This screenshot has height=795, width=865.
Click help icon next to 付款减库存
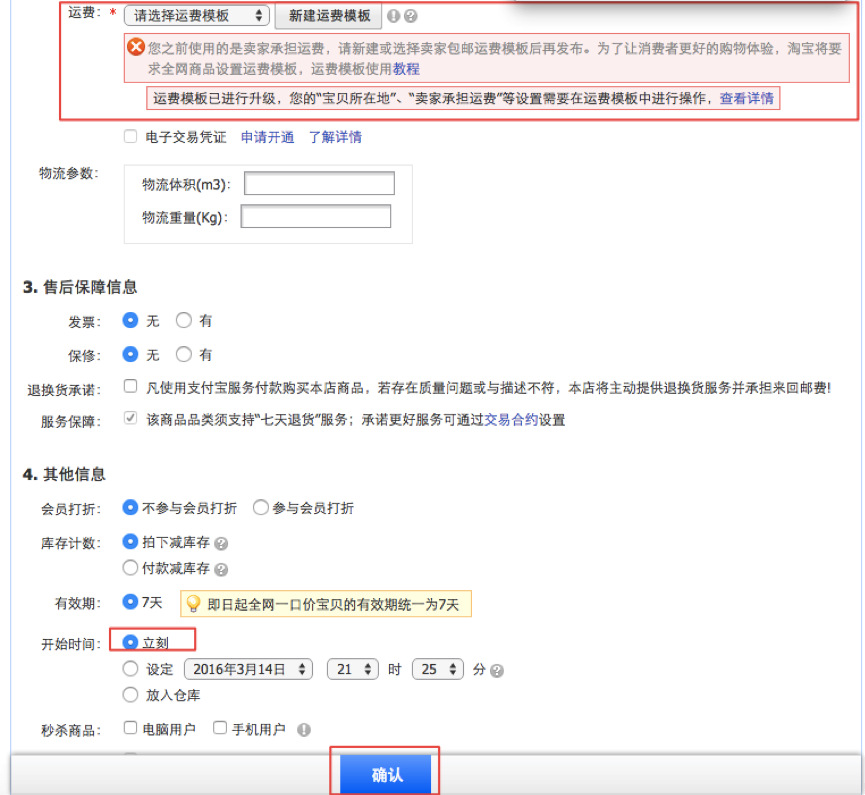pyautogui.click(x=221, y=570)
